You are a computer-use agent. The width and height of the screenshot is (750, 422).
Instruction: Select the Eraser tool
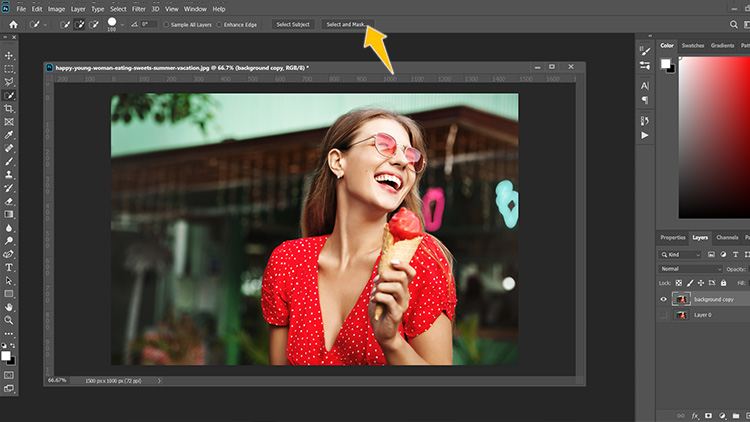[x=9, y=201]
